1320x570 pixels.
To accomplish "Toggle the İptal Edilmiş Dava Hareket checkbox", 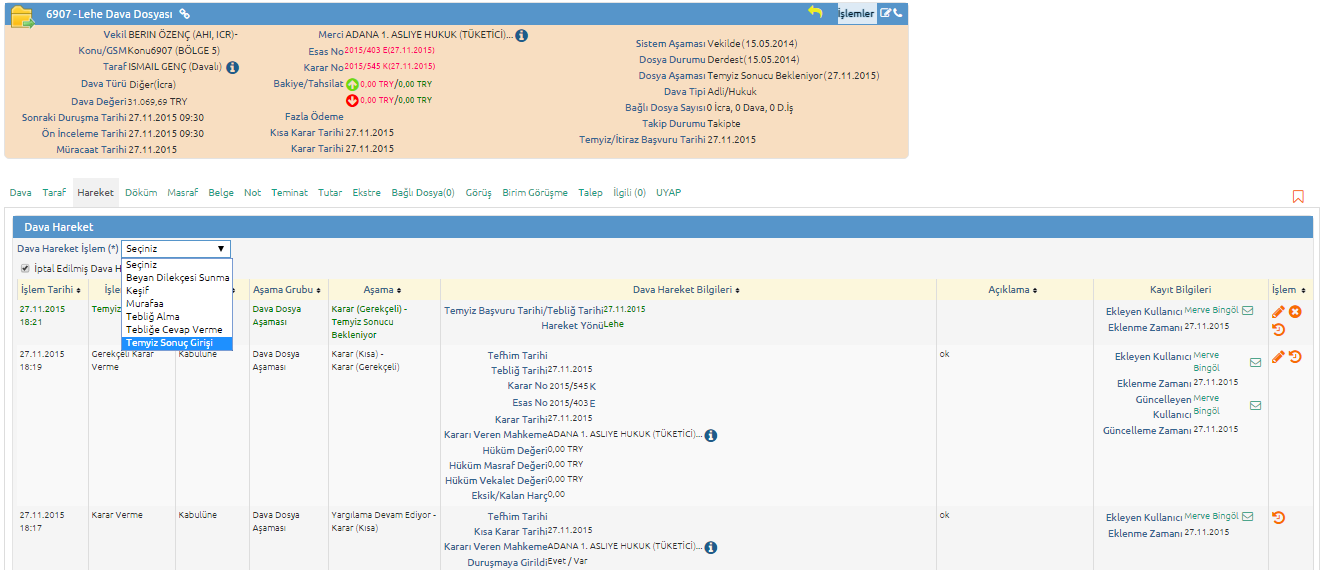I will 25,268.
